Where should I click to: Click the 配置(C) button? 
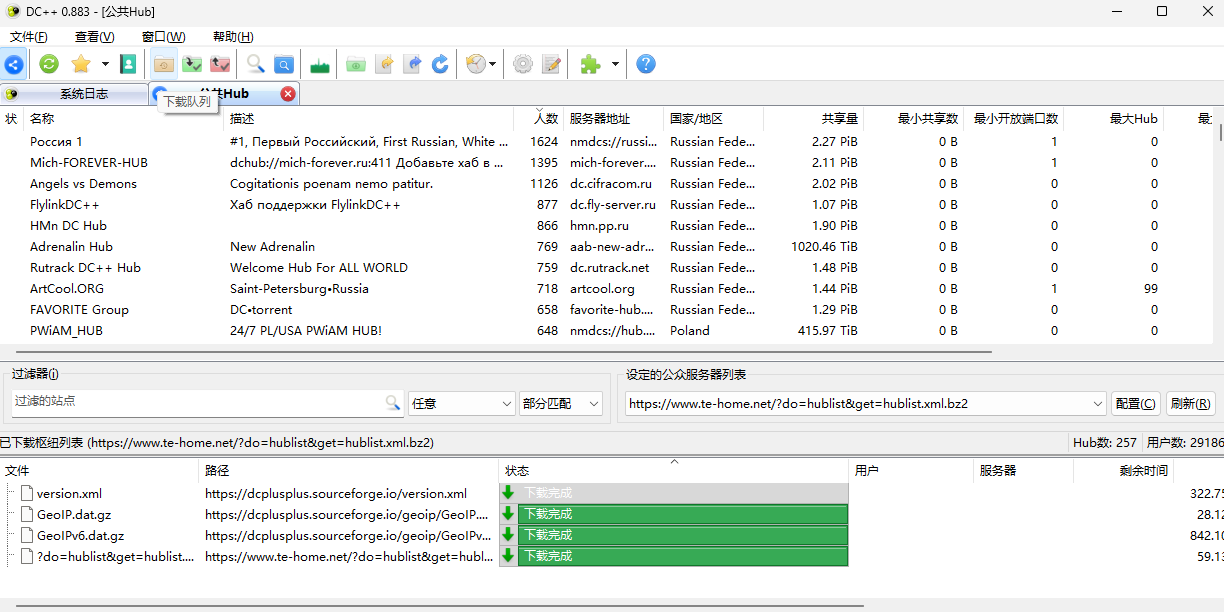point(1136,404)
